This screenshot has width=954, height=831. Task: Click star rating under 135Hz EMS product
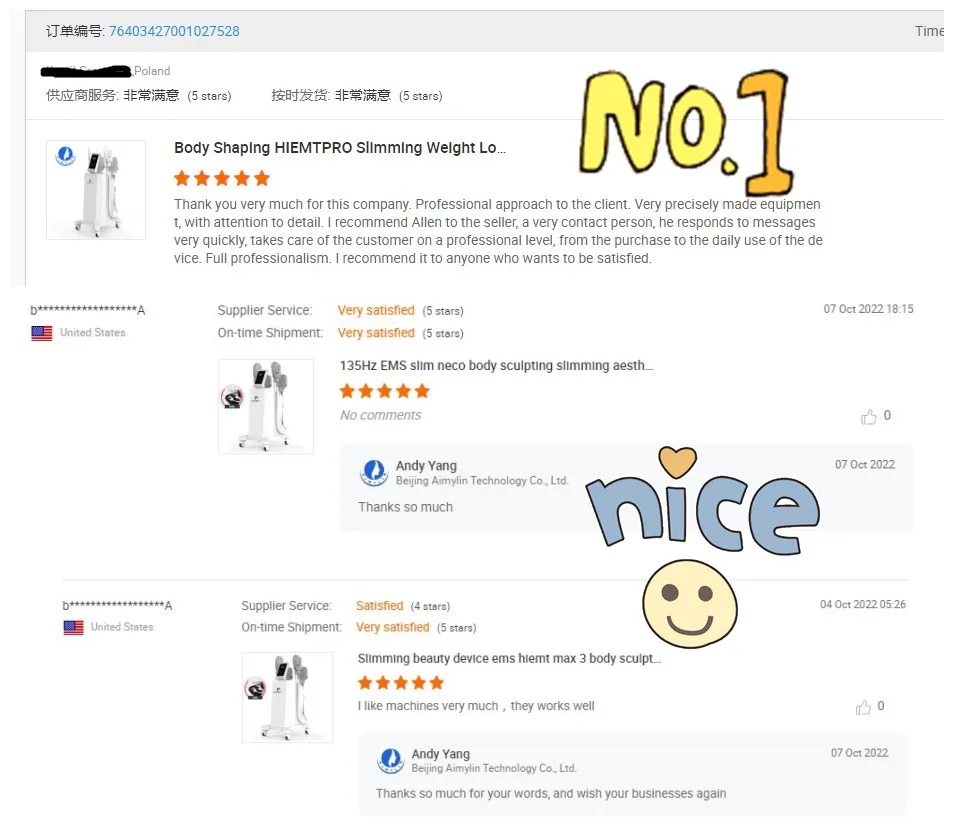tap(385, 391)
